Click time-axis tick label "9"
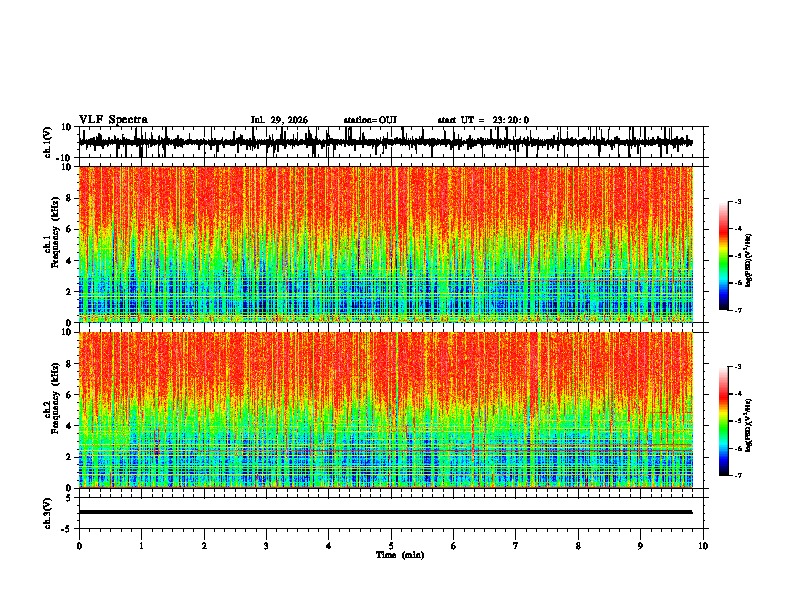Image resolution: width=792 pixels, height=612 pixels. [640, 546]
